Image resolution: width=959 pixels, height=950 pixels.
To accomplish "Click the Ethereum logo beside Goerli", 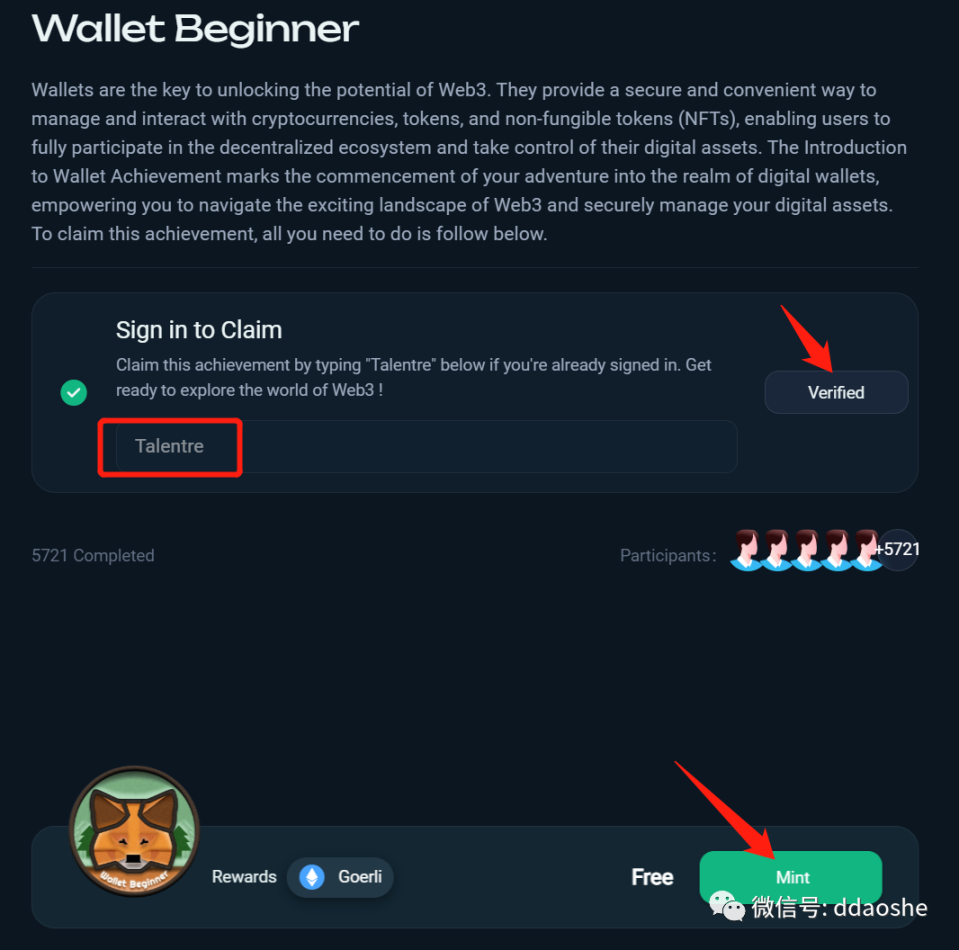I will click(x=312, y=877).
